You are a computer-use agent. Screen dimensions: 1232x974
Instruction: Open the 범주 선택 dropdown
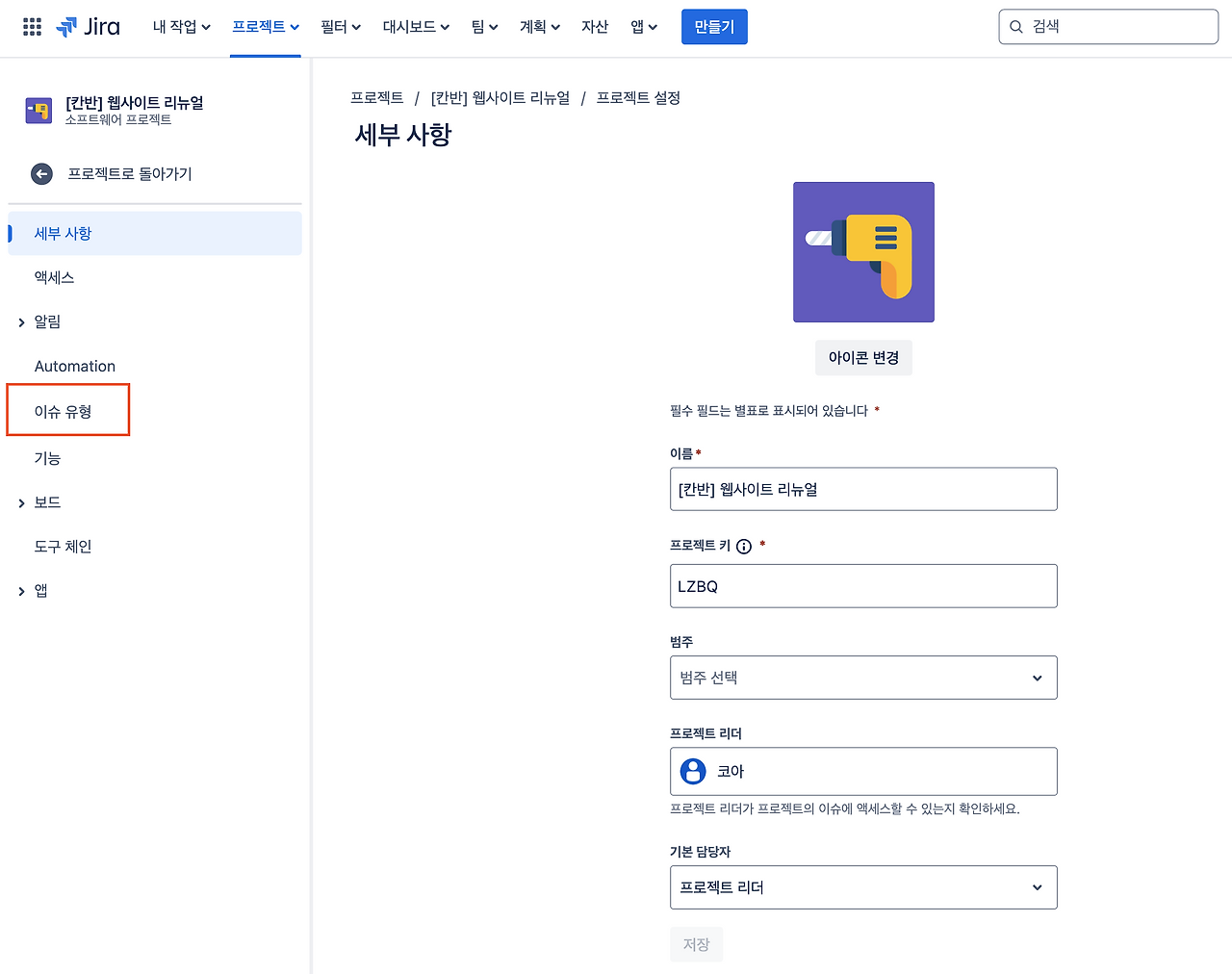click(862, 678)
